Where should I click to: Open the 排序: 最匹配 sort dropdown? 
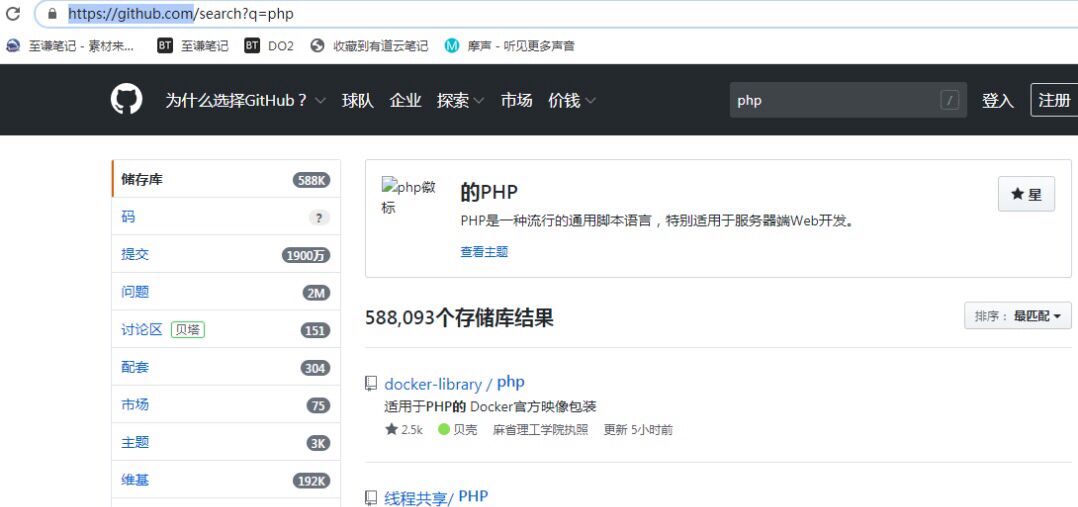click(x=1018, y=316)
